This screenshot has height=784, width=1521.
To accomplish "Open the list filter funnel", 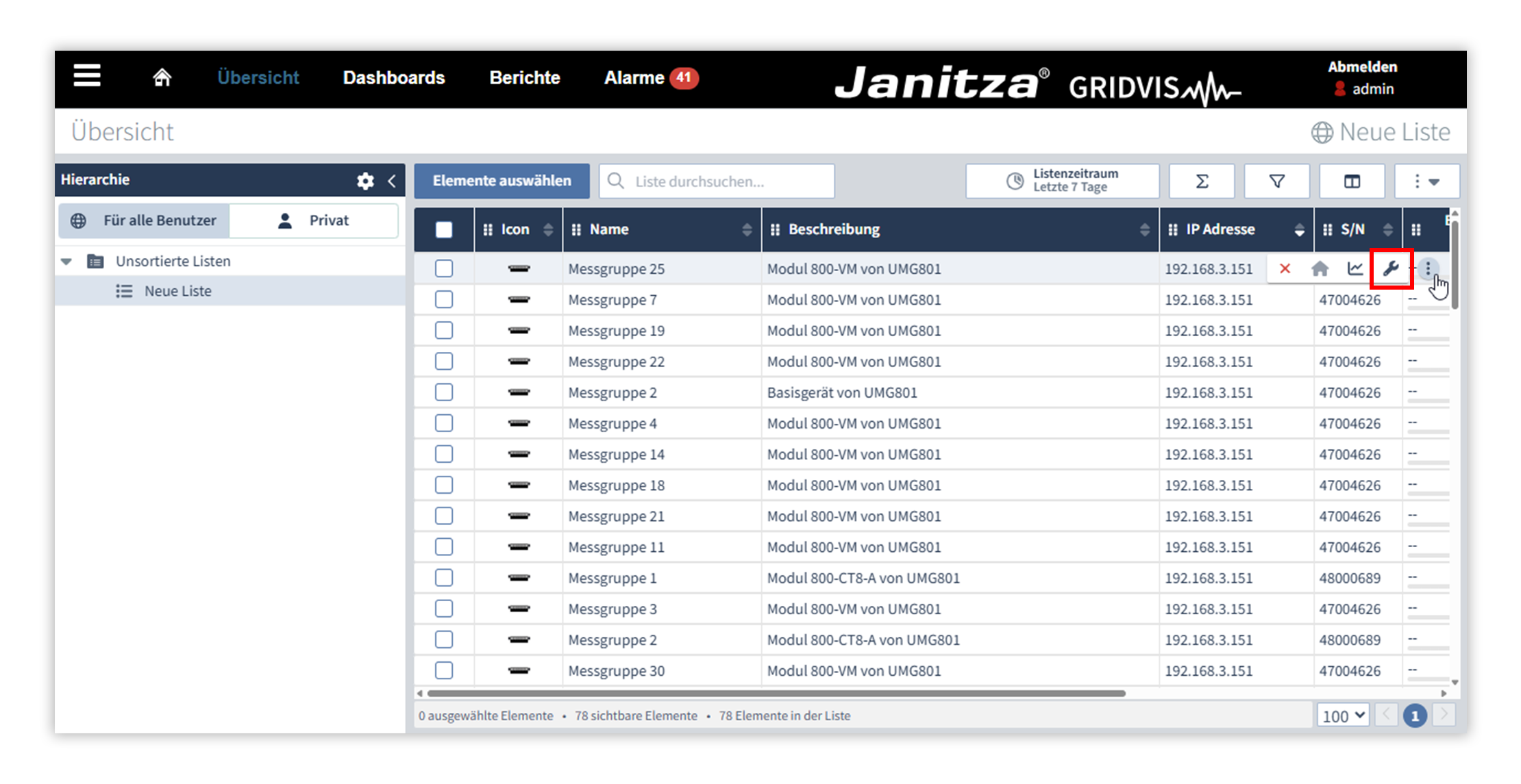I will coord(1276,181).
